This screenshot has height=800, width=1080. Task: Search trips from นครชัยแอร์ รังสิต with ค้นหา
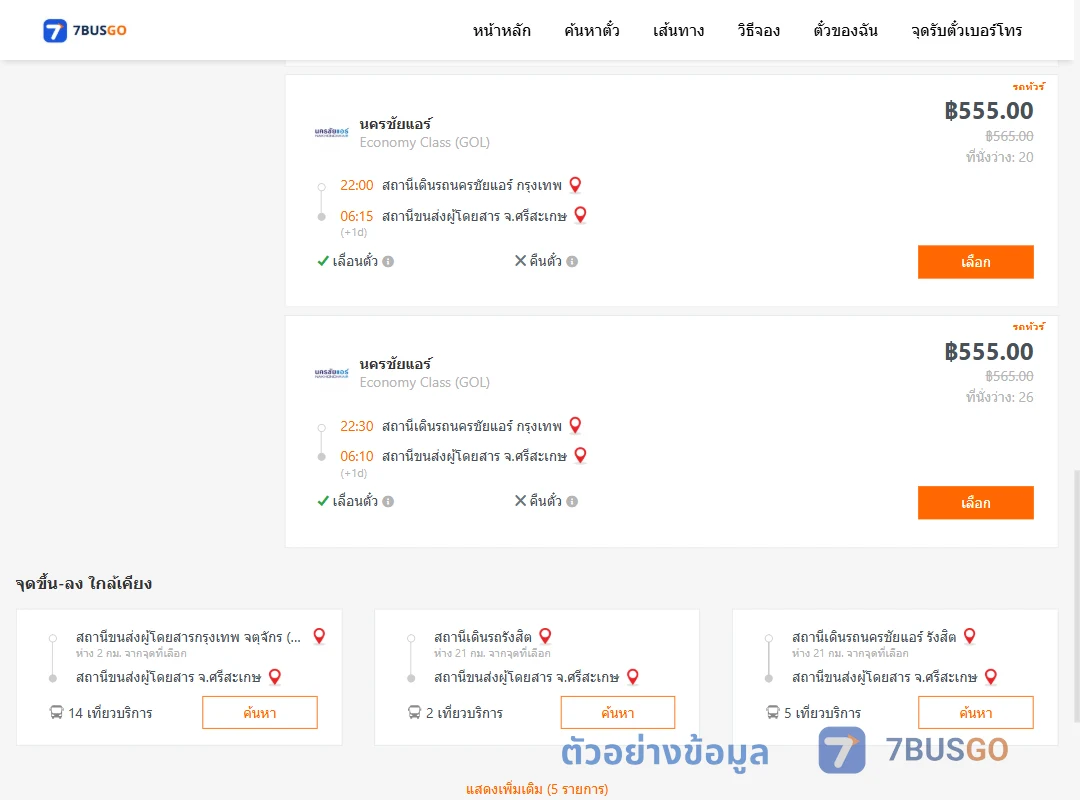click(975, 712)
